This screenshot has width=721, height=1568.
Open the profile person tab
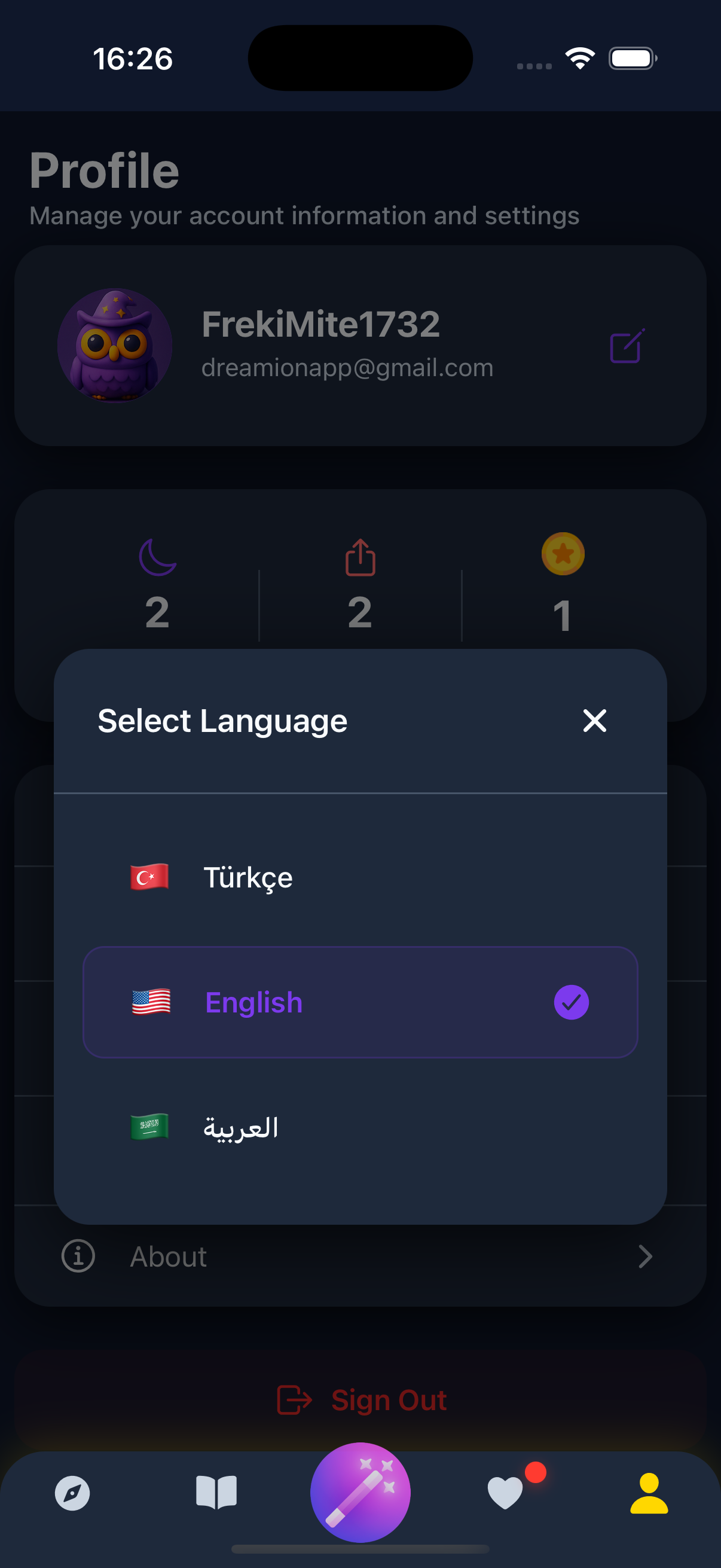649,1493
